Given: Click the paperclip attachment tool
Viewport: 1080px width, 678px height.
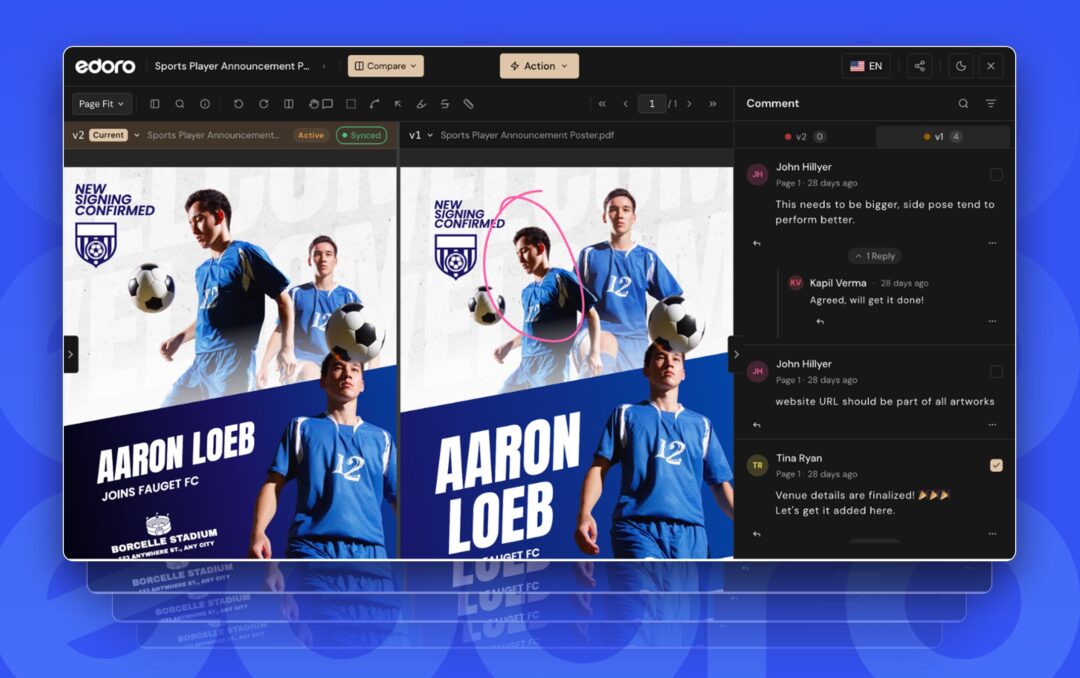Looking at the screenshot, I should coord(468,104).
